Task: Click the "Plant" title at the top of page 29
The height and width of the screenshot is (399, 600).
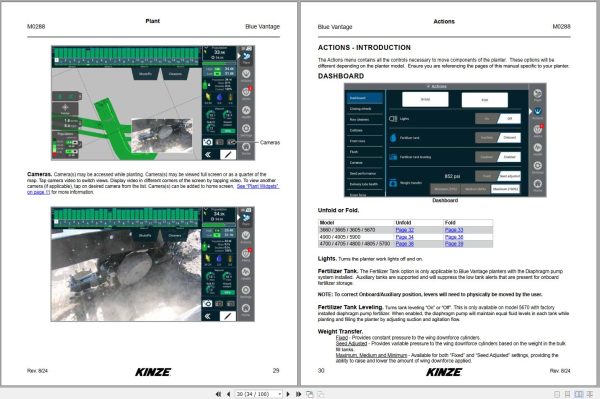Action: [x=153, y=21]
